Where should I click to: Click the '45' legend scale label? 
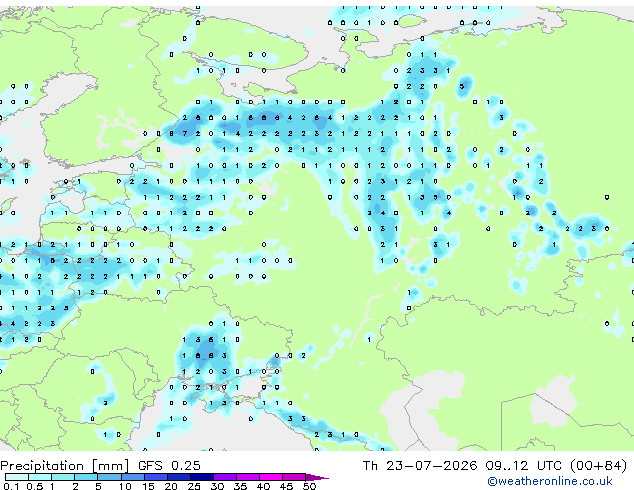pos(286,486)
